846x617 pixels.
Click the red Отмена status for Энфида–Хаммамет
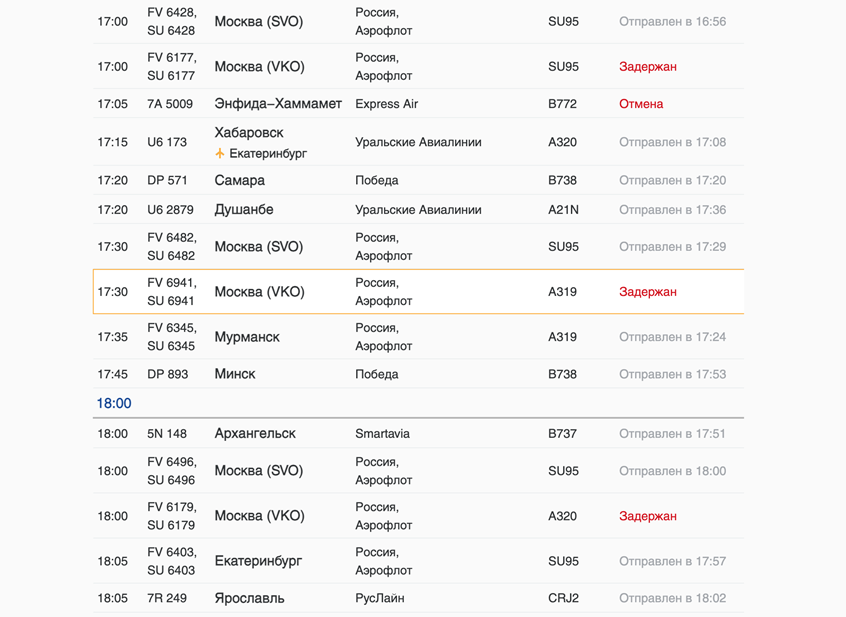pyautogui.click(x=640, y=104)
